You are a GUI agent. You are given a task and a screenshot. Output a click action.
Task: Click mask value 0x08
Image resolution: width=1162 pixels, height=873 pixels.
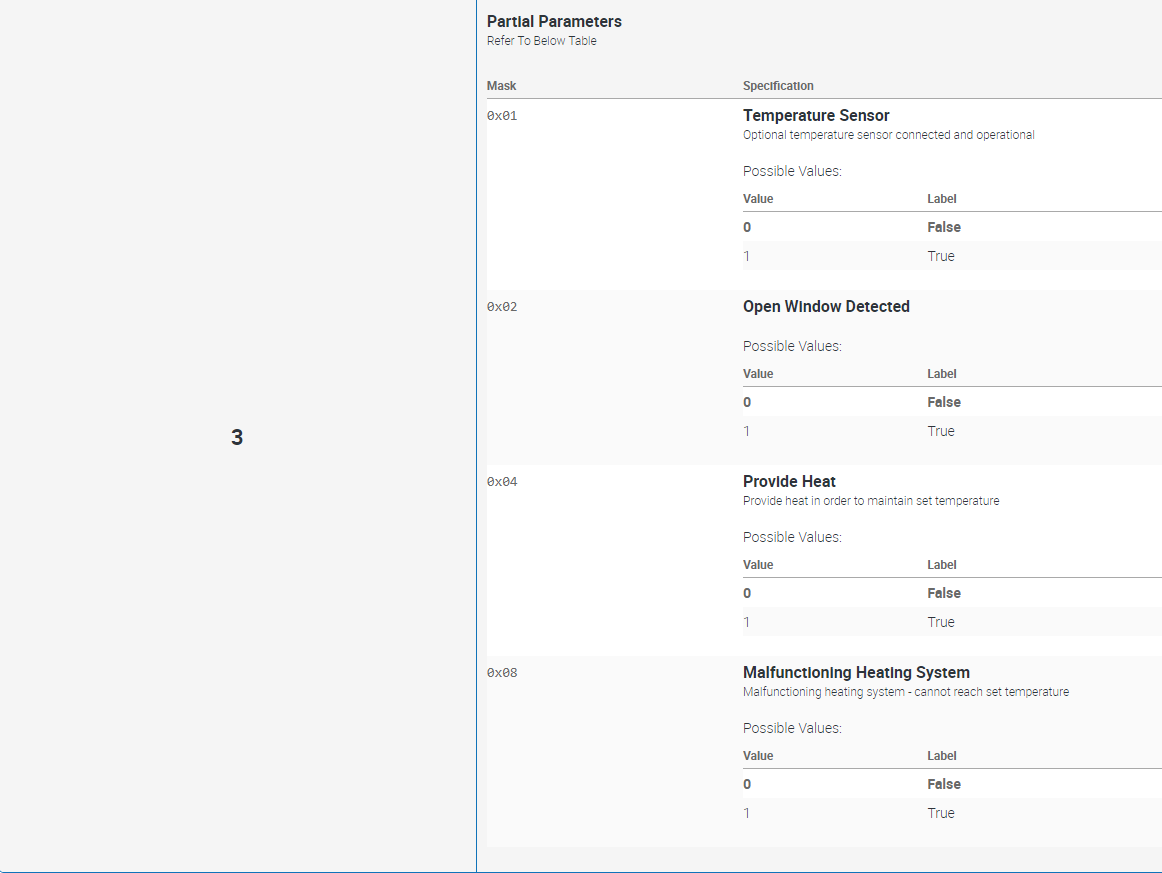[x=501, y=672]
